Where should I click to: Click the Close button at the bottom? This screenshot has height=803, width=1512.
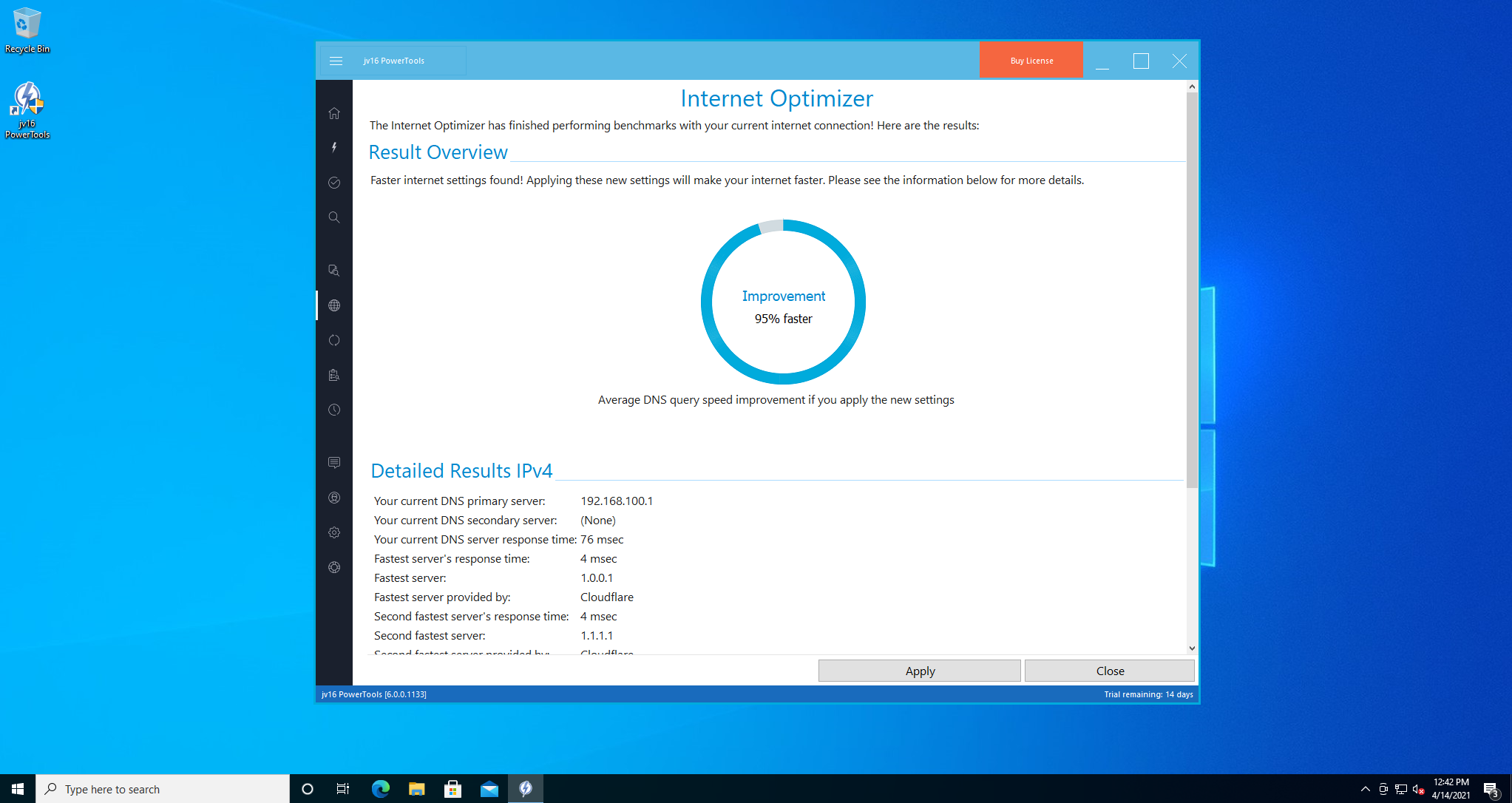(1109, 671)
